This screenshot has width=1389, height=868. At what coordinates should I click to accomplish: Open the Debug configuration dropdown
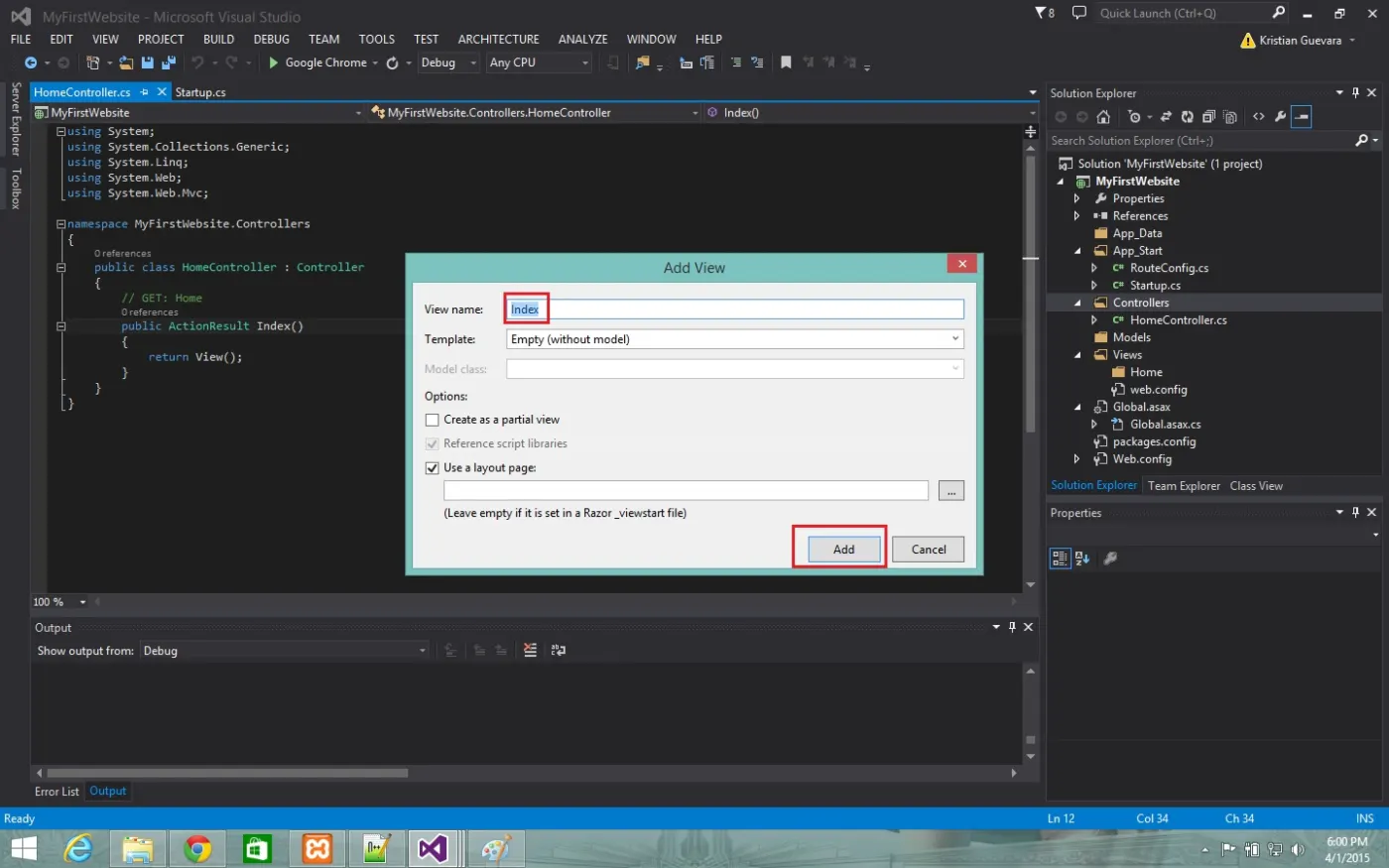(448, 62)
